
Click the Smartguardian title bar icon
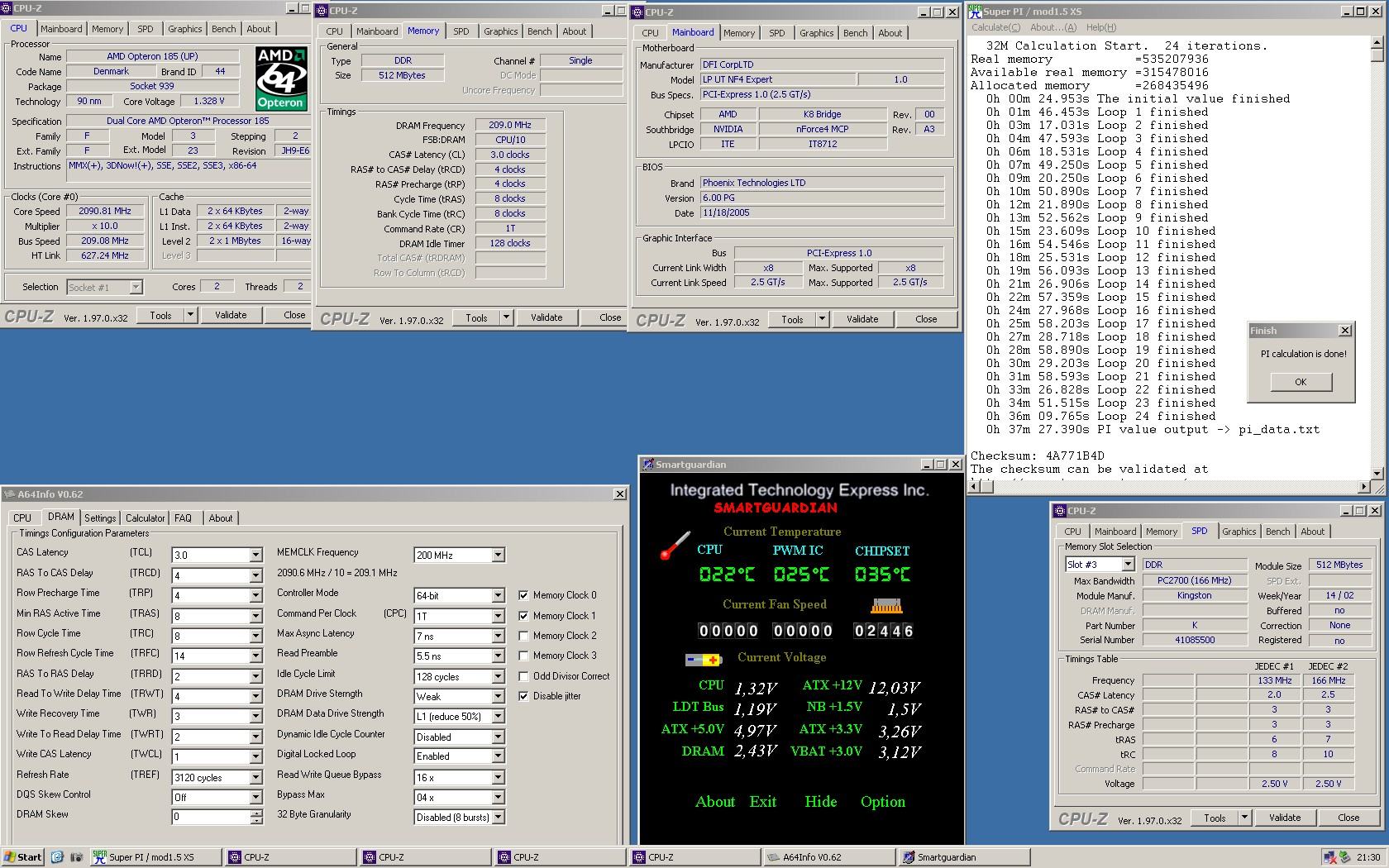point(647,465)
